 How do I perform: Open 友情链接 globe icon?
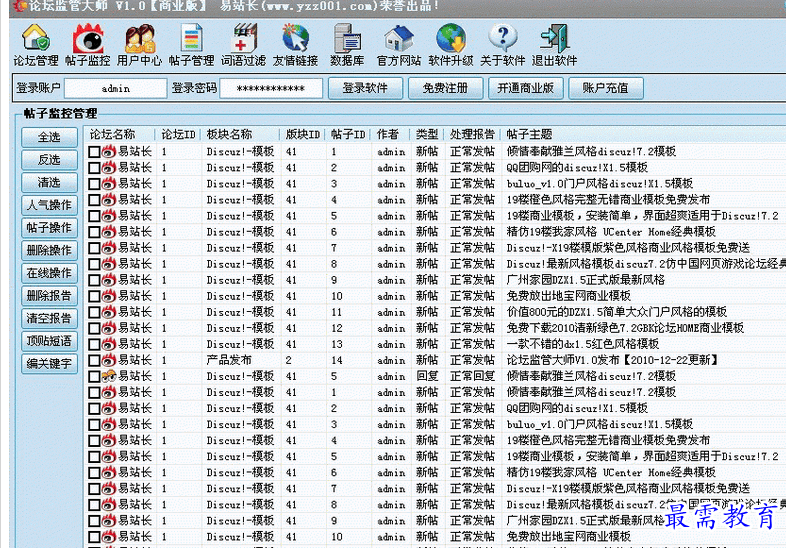(295, 45)
